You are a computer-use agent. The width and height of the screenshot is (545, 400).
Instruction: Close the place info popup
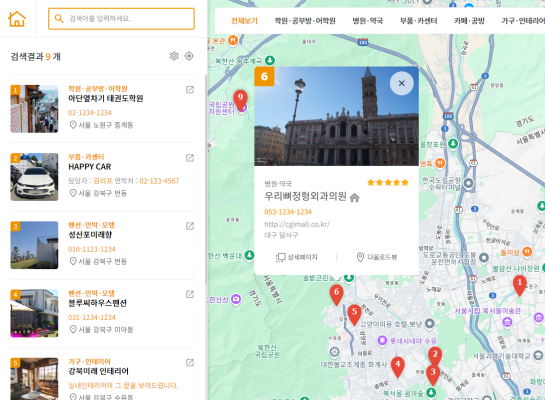point(402,83)
